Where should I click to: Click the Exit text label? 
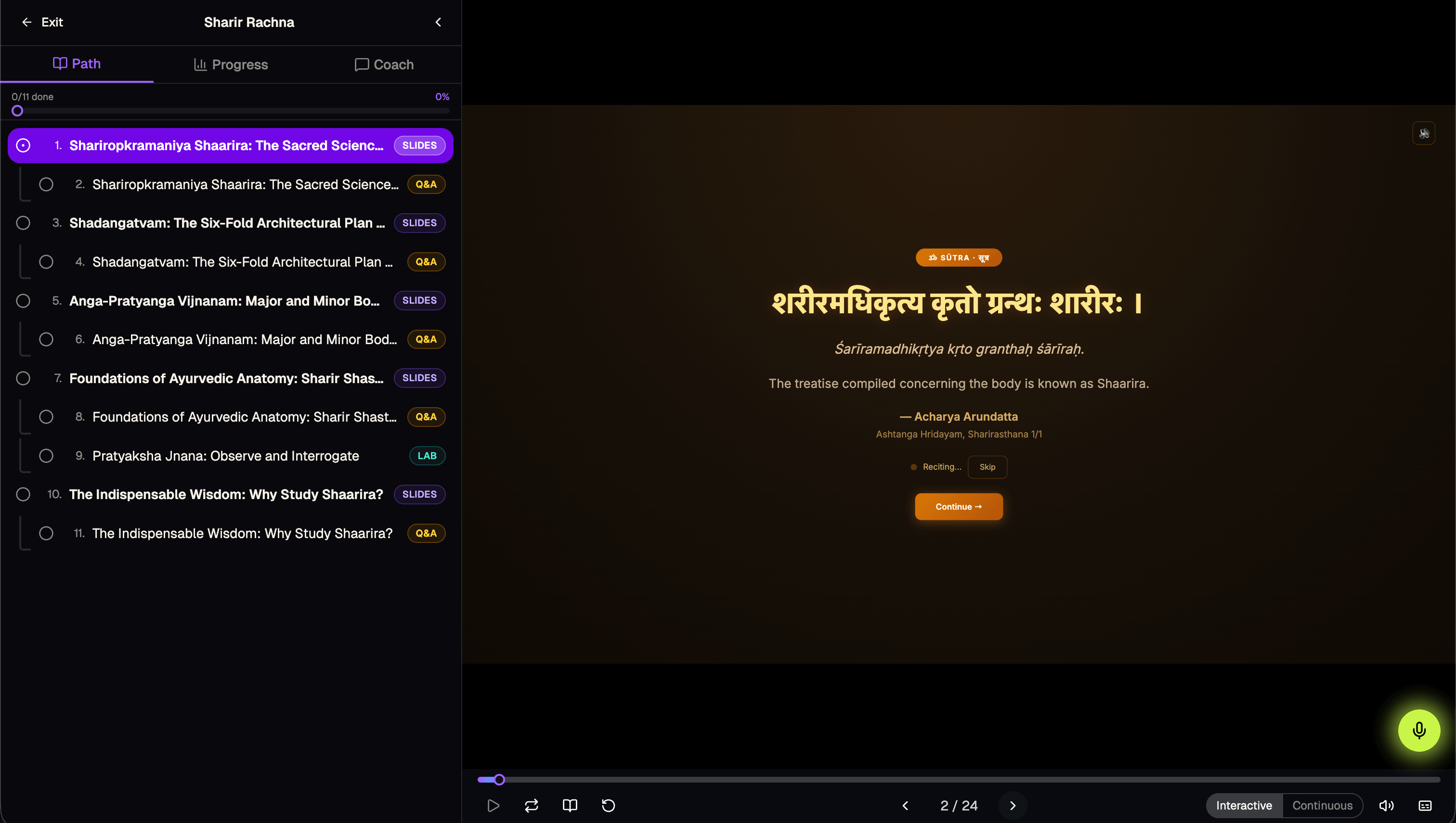[x=52, y=22]
